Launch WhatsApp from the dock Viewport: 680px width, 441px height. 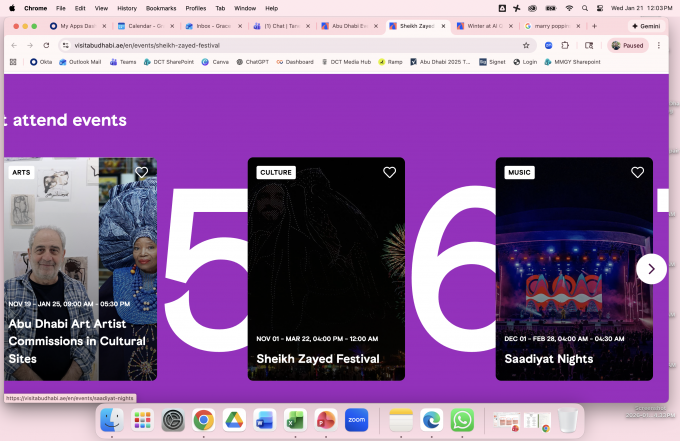[461, 420]
